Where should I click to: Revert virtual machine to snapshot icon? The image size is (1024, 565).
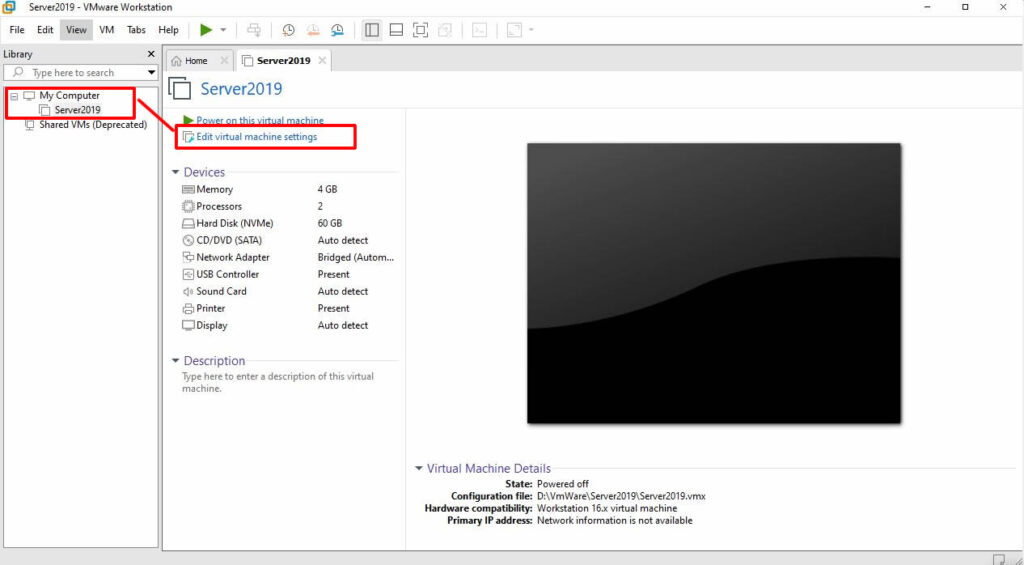coord(313,30)
